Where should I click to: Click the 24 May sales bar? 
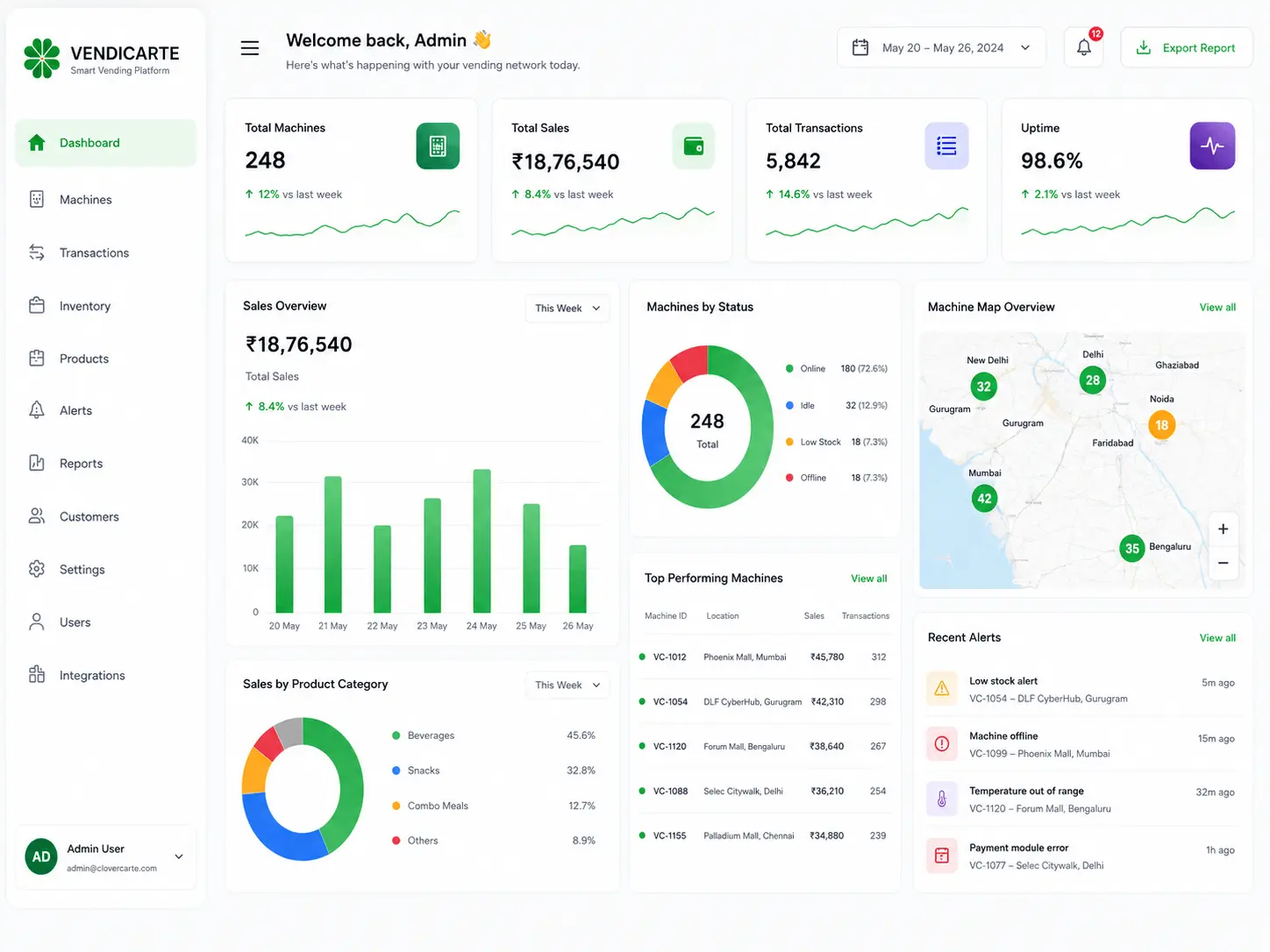click(482, 540)
